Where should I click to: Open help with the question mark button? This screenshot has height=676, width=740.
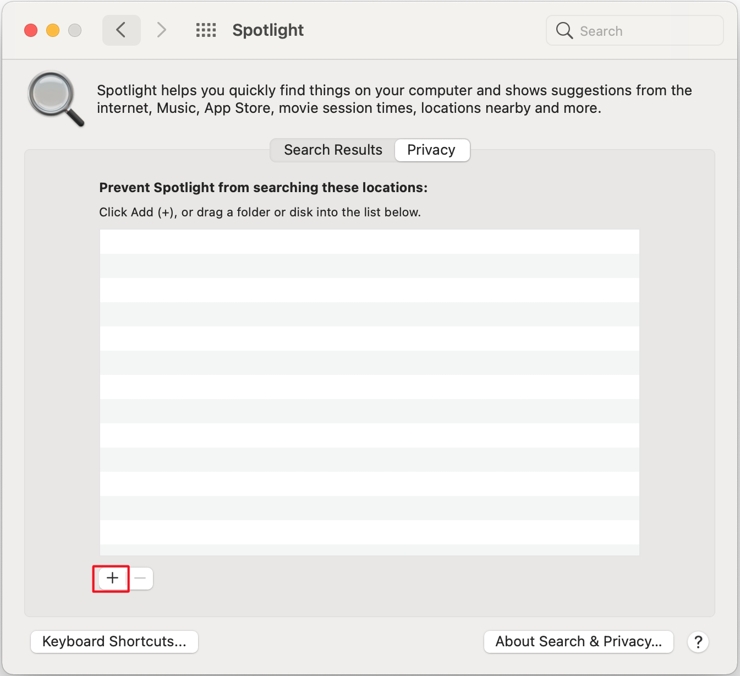pyautogui.click(x=698, y=642)
